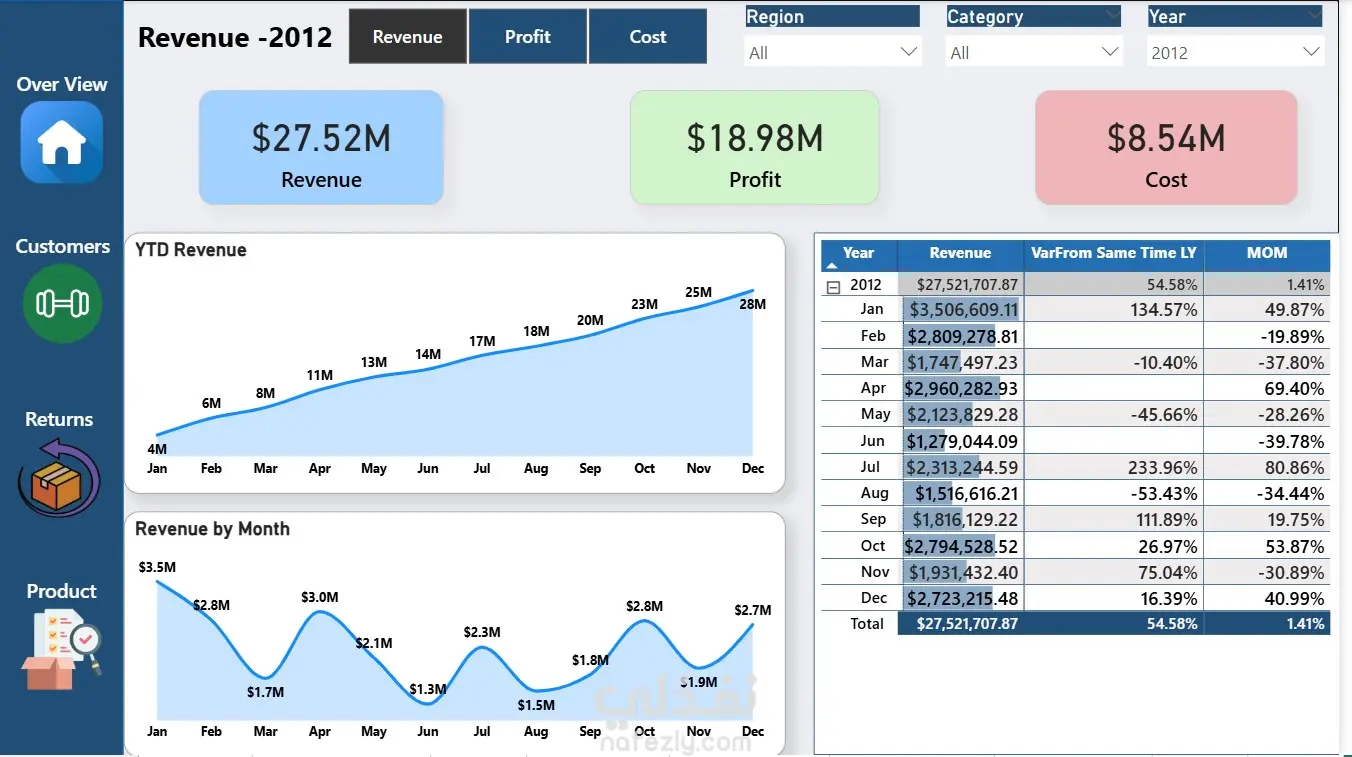Select the Jan row in table
Image resolution: width=1352 pixels, height=757 pixels.
[x=1076, y=309]
